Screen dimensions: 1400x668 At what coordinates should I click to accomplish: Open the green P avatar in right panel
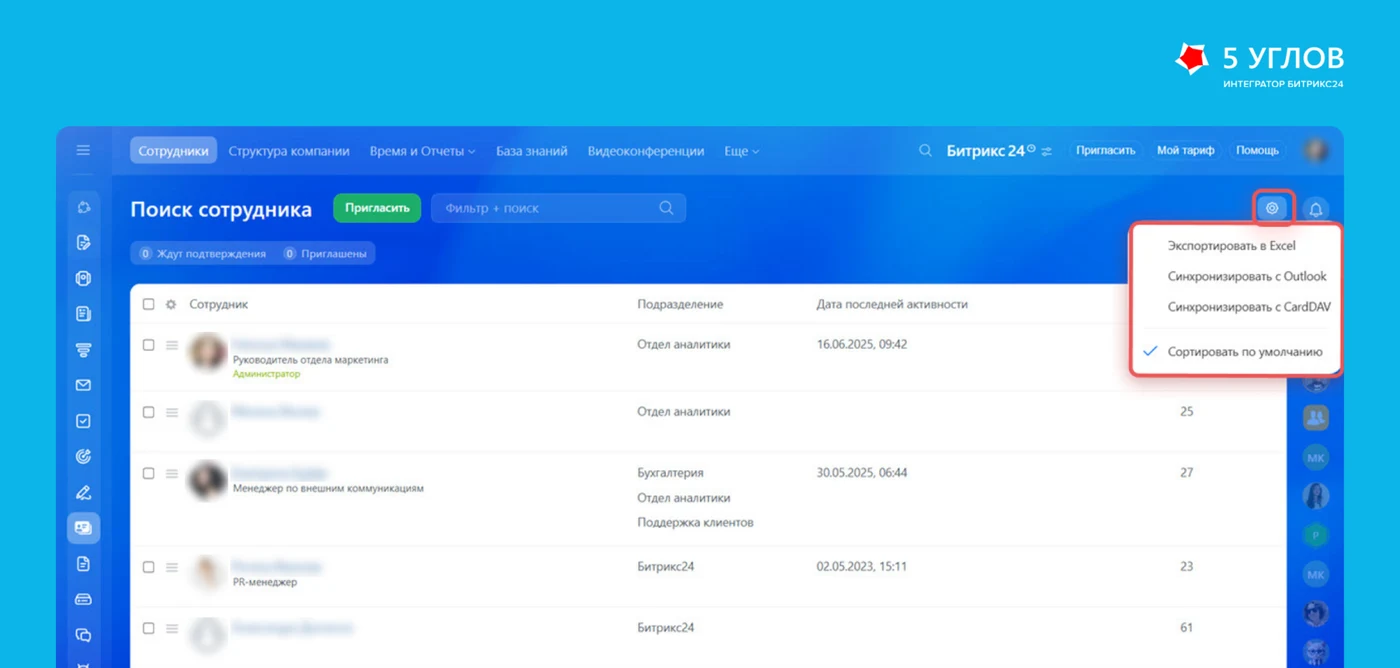[1316, 535]
